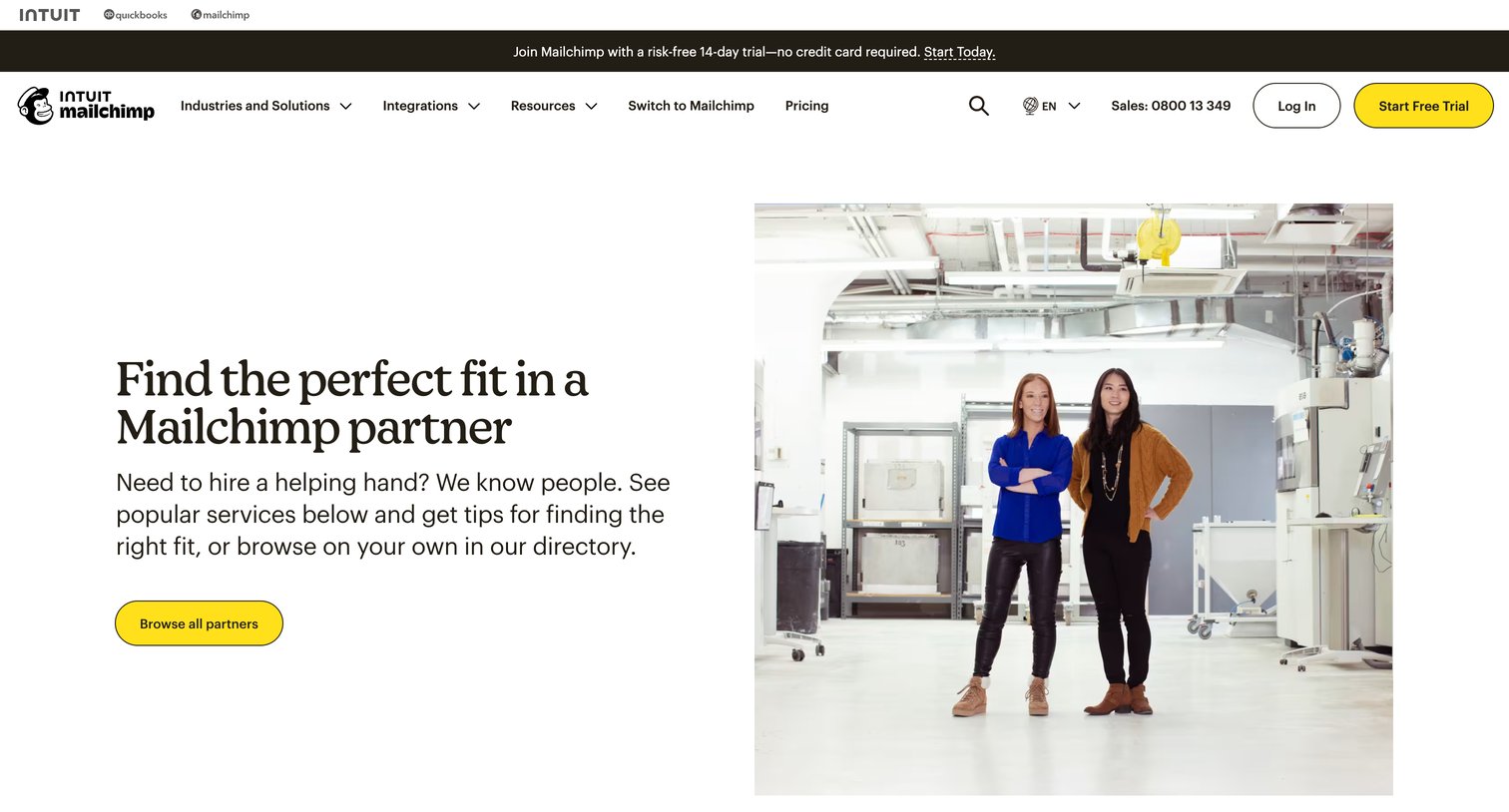The height and width of the screenshot is (812, 1509).
Task: Click the Log In button
Action: point(1296,106)
